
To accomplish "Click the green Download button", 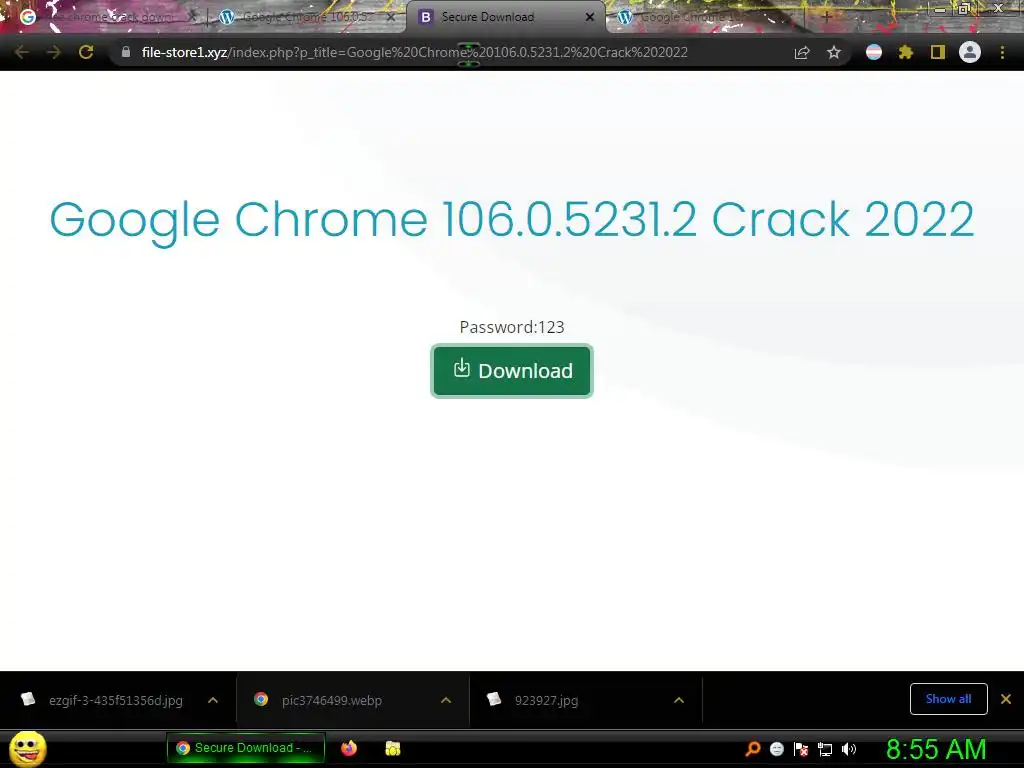I will (511, 370).
